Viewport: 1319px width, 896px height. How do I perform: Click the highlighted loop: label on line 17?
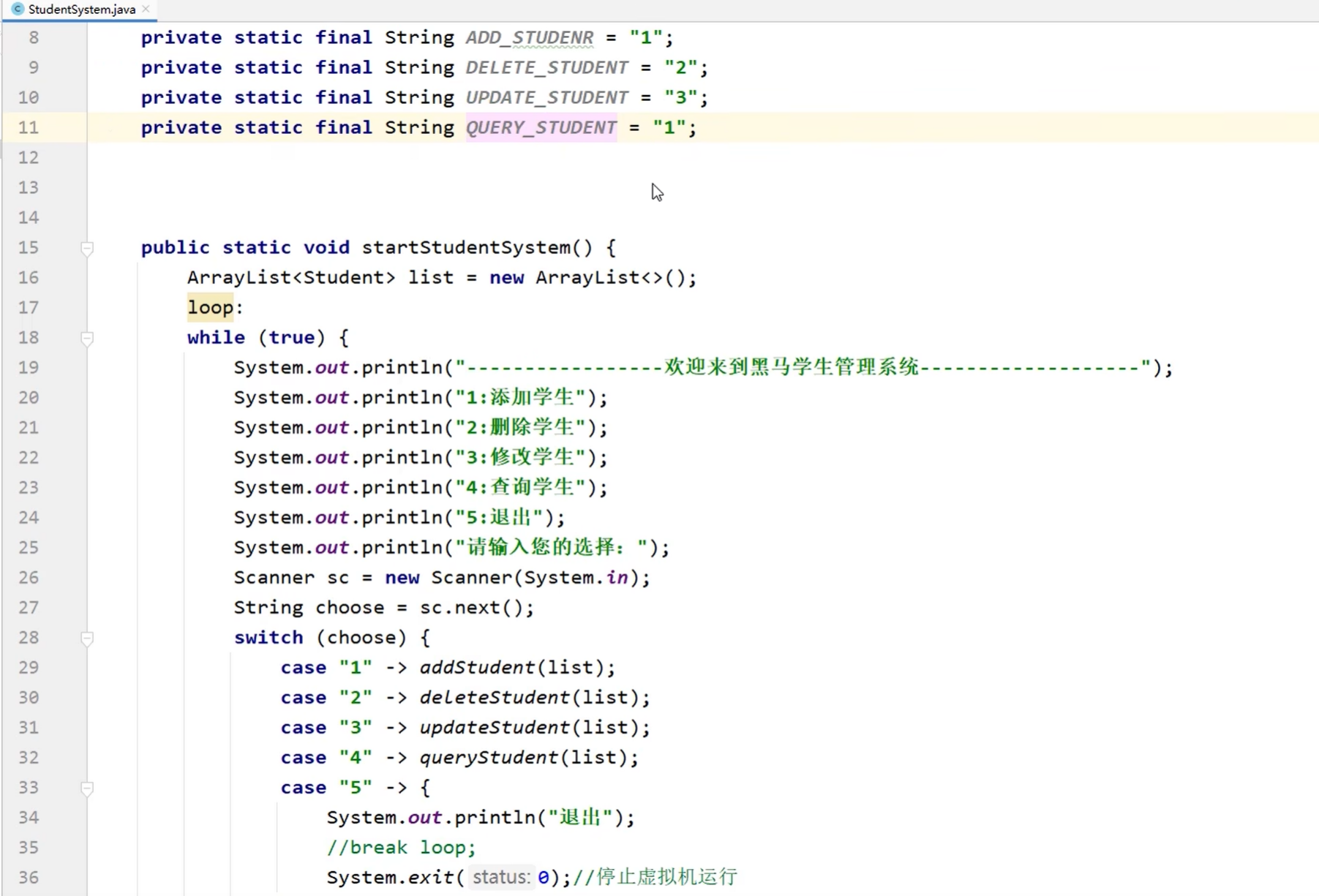click(x=210, y=307)
